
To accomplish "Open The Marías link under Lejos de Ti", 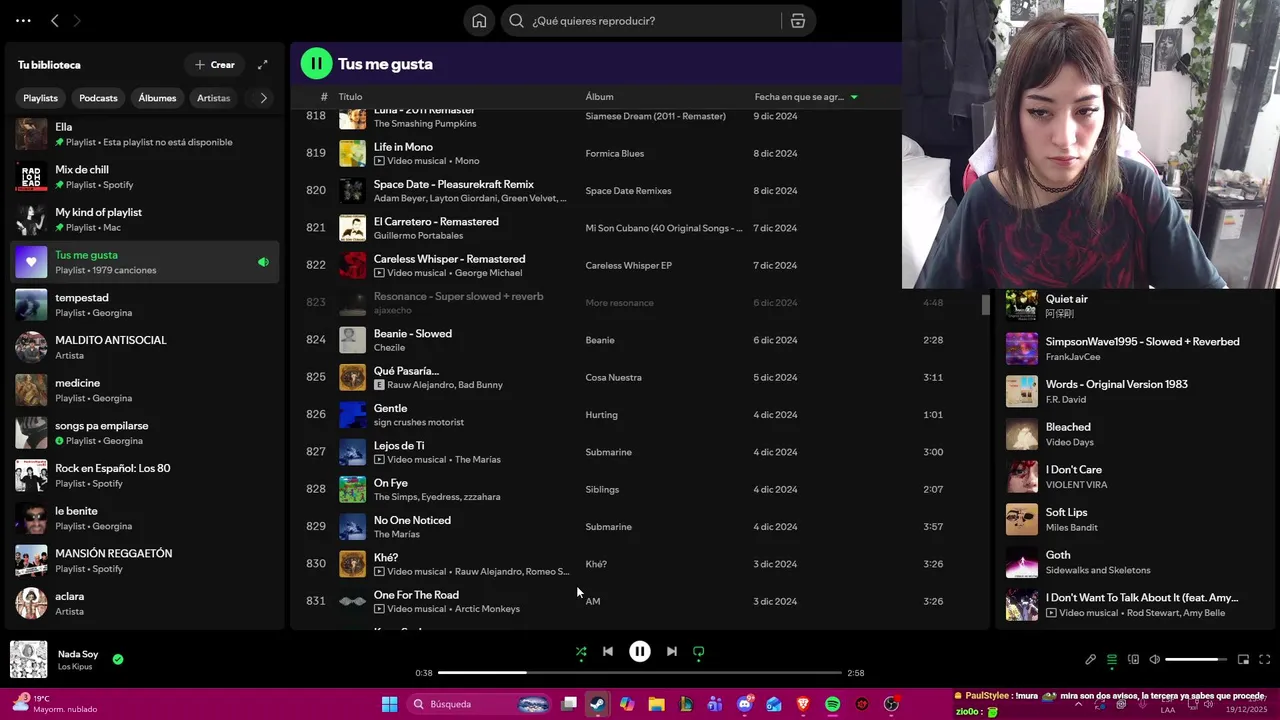I will 478,460.
